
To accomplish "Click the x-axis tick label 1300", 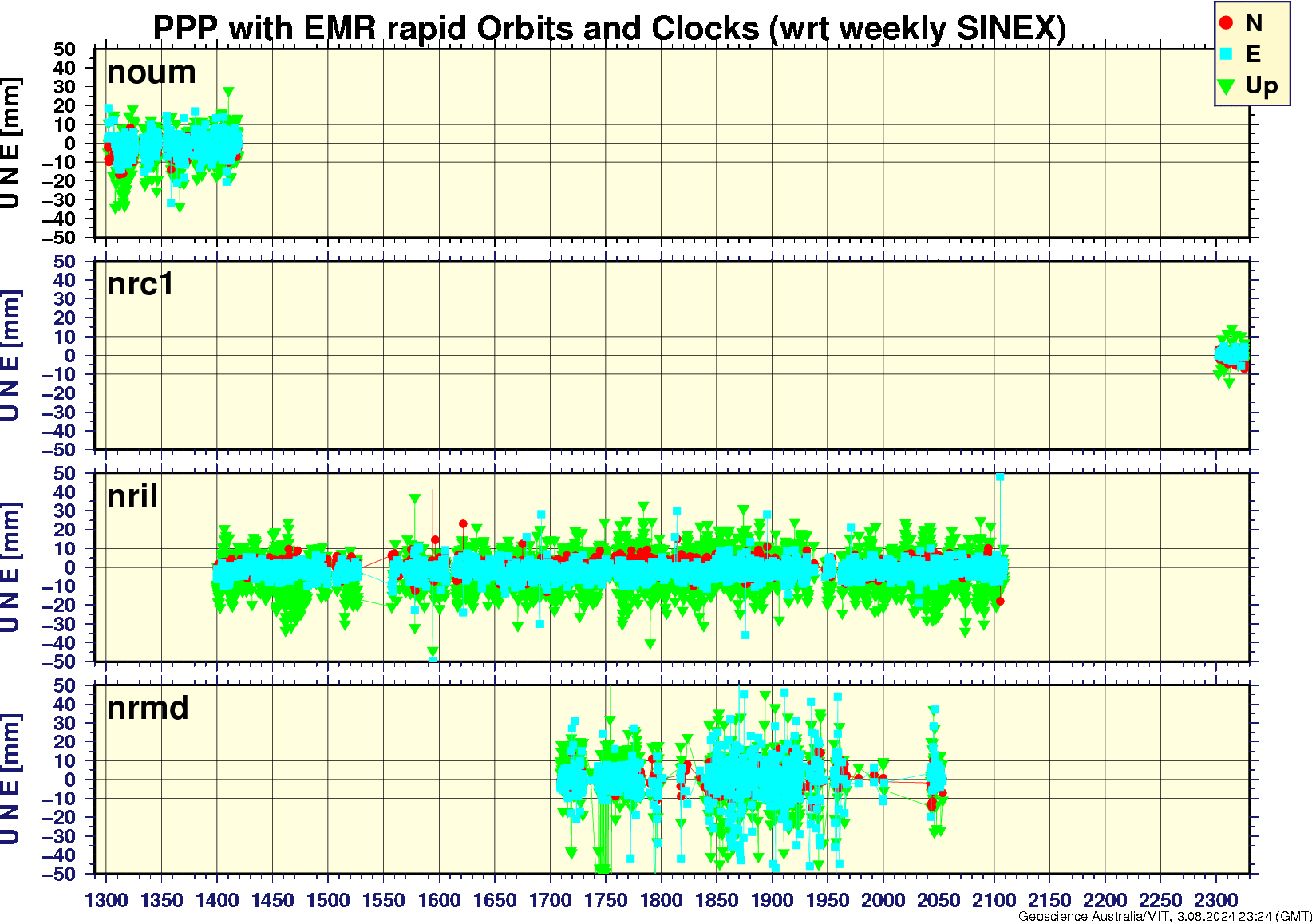I will [x=106, y=900].
